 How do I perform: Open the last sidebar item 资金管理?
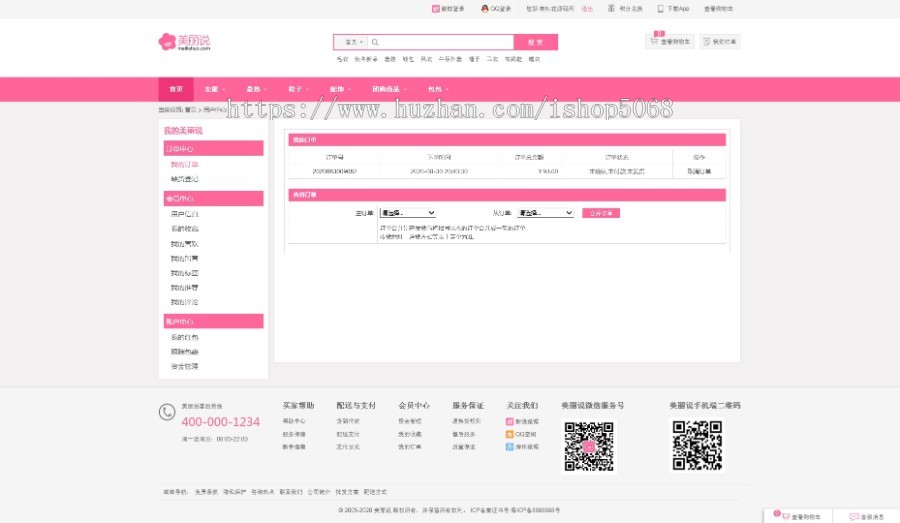(x=184, y=366)
